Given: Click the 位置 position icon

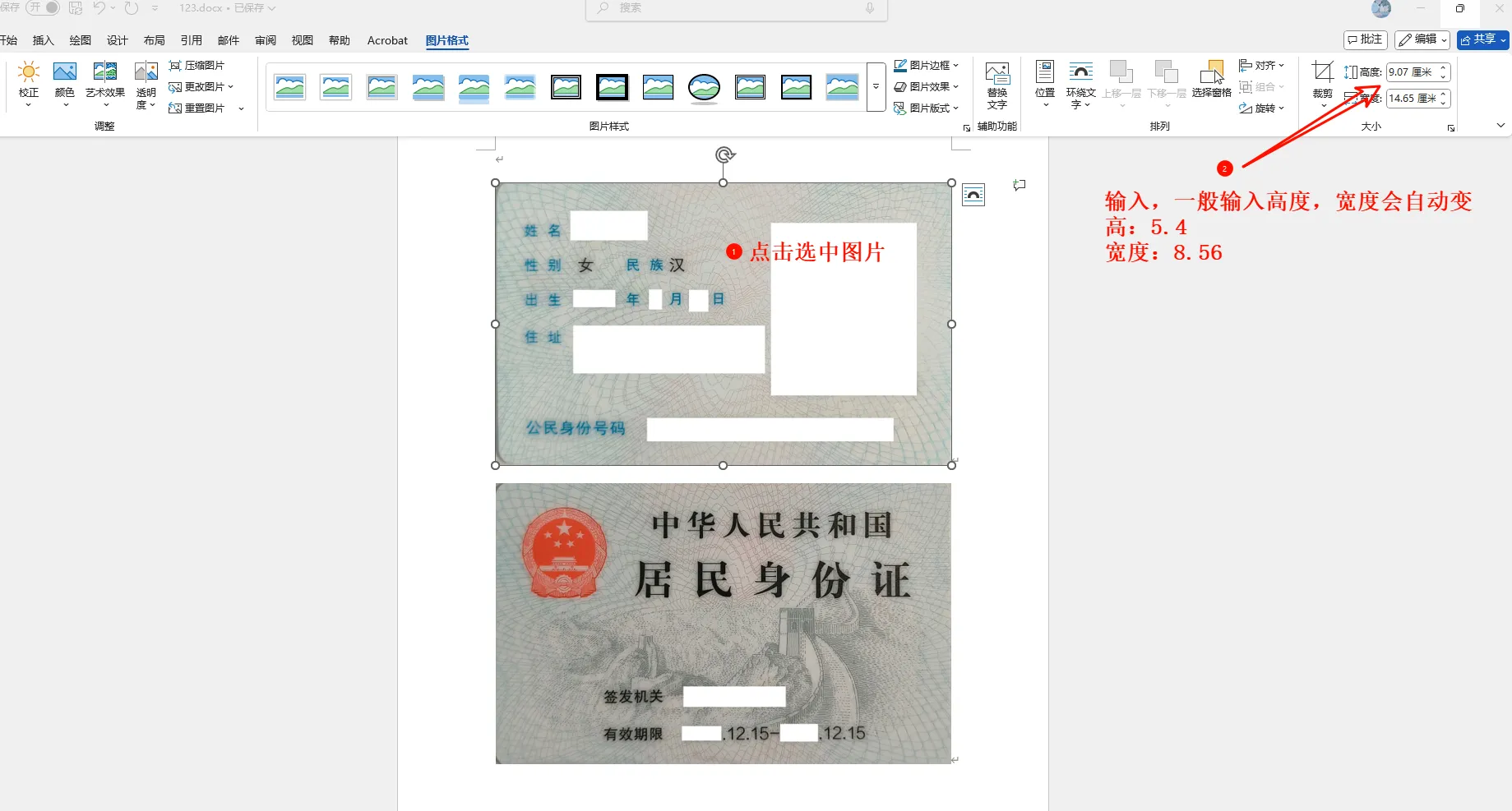Looking at the screenshot, I should (x=1045, y=82).
